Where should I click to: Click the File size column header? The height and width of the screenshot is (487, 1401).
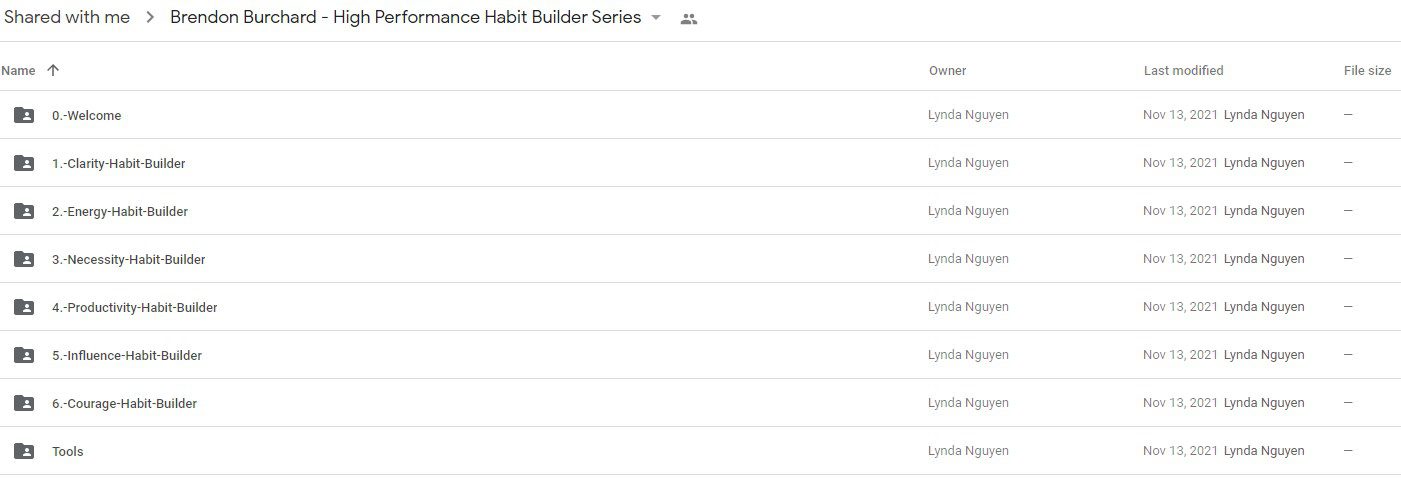click(x=1368, y=71)
